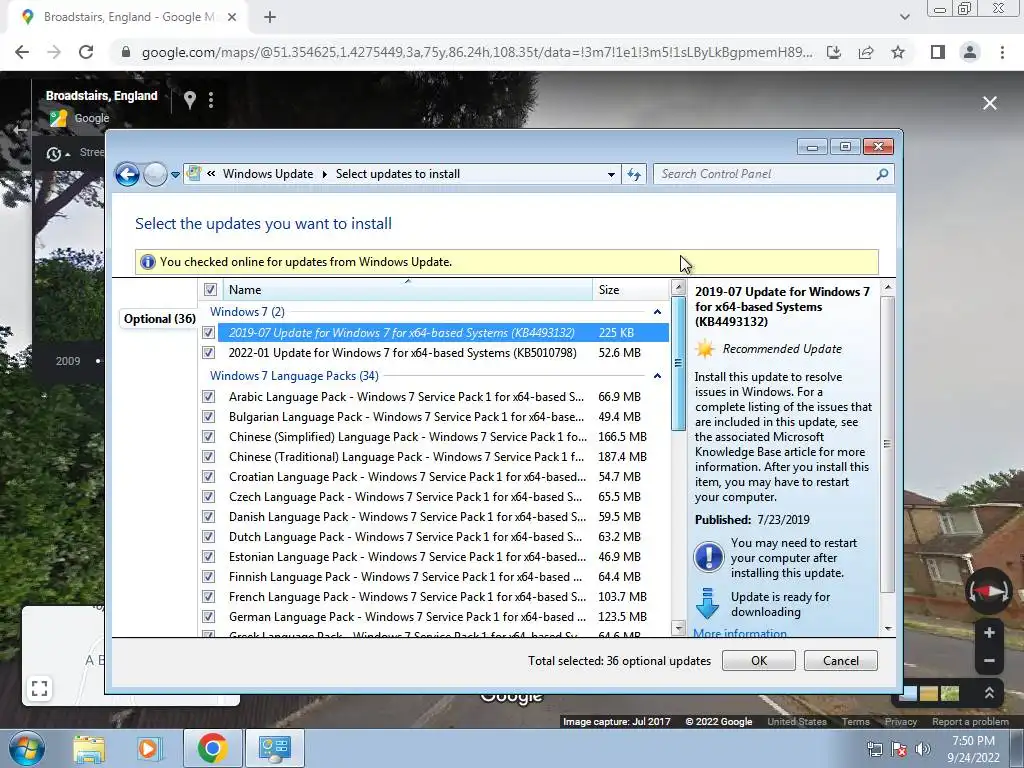The image size is (1024, 768).
Task: Click the refresh icon beside the address bar
Action: pos(634,174)
